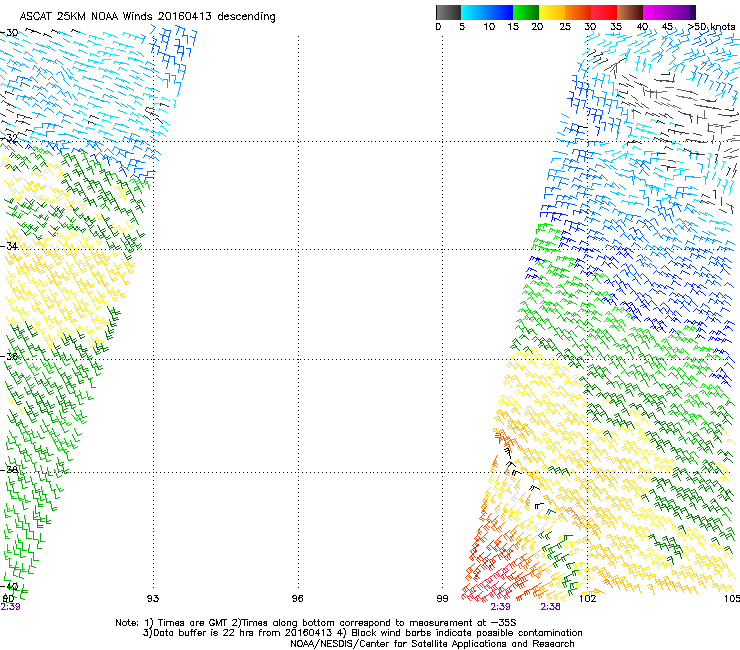Click the latitude axis label '-30'

point(9,33)
